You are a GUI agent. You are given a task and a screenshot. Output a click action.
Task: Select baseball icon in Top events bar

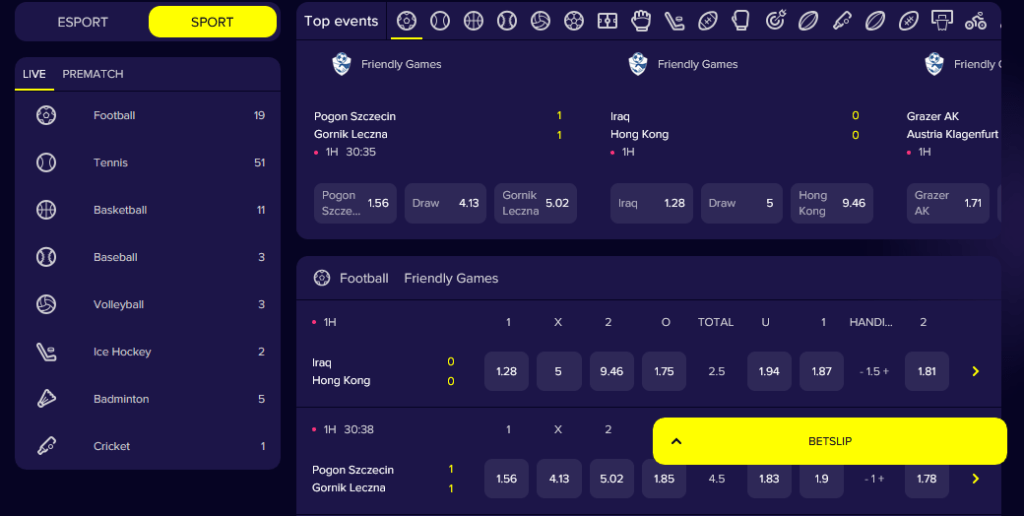pyautogui.click(x=507, y=21)
